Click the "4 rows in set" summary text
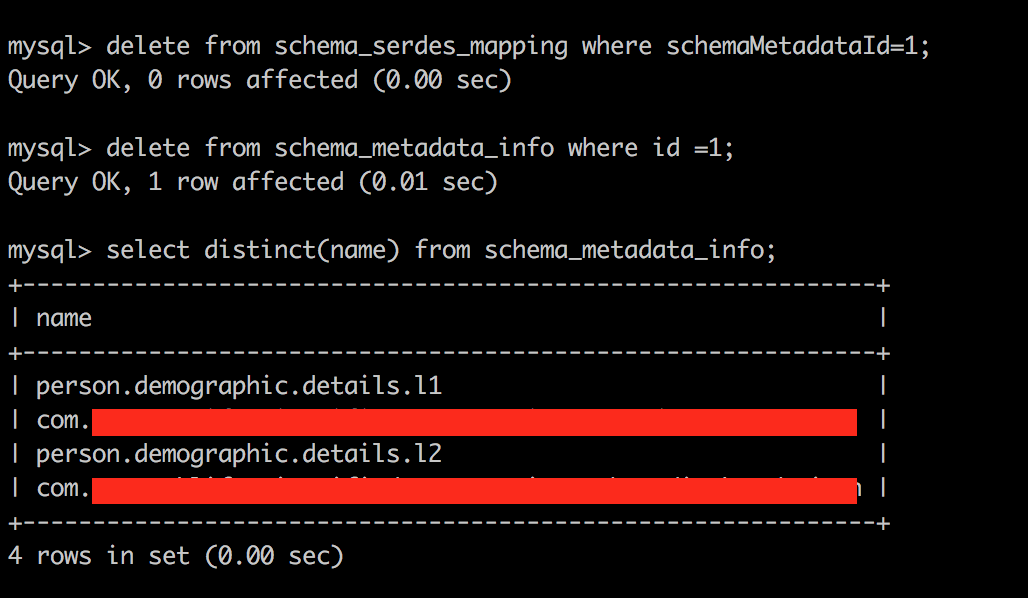Viewport: 1028px width, 598px height. 98,556
